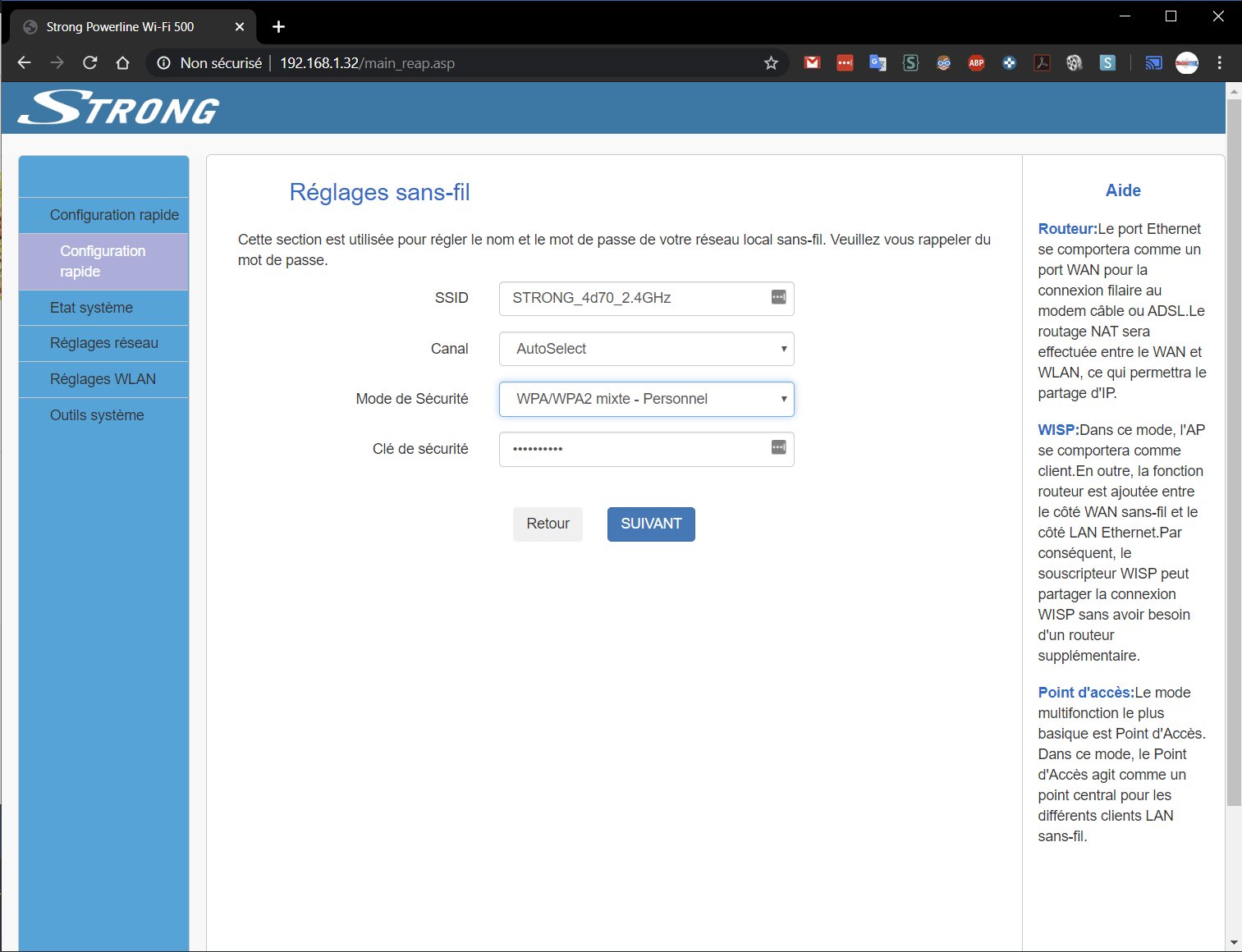Open the Google Translate extension
This screenshot has width=1242, height=952.
click(x=878, y=63)
